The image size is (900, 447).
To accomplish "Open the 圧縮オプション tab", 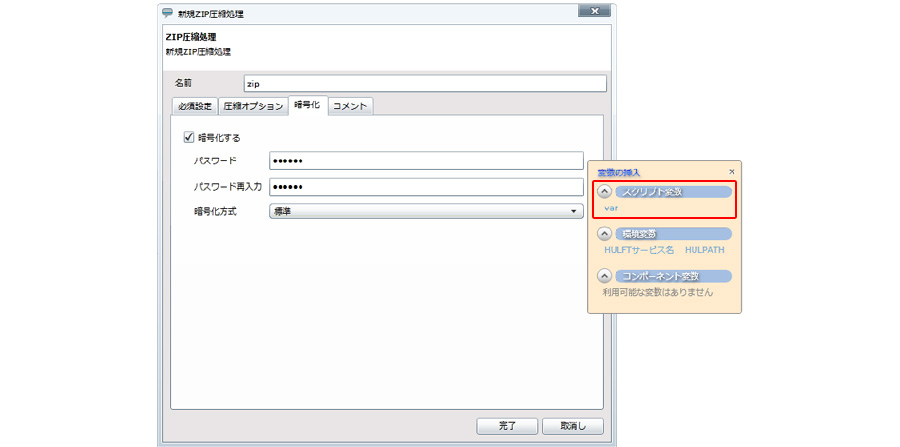I will [x=253, y=106].
